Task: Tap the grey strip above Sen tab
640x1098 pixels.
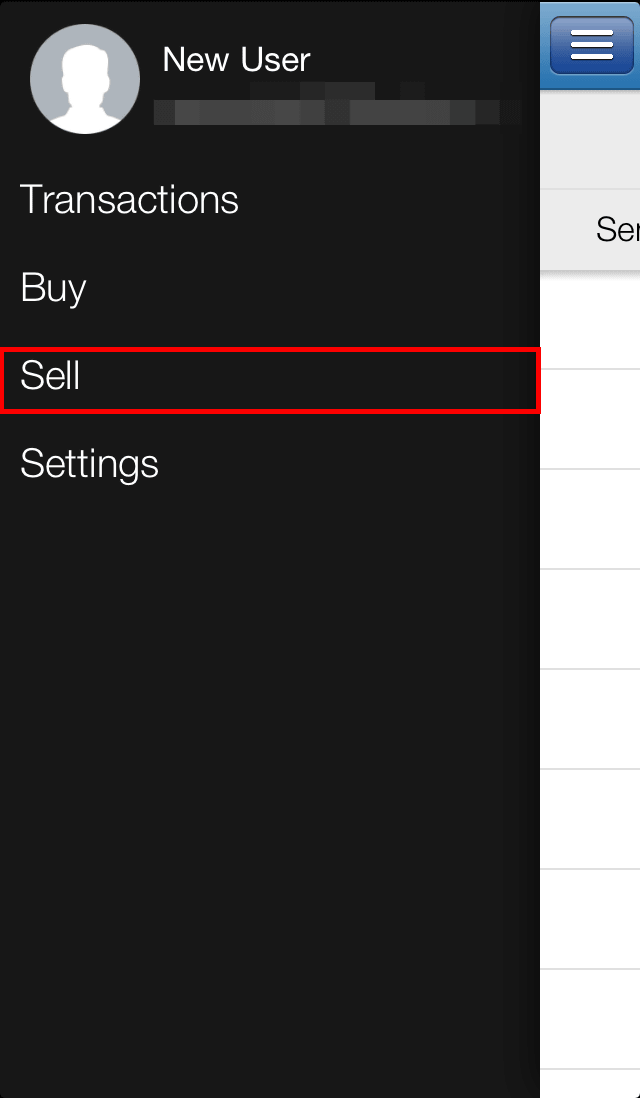Action: 590,139
